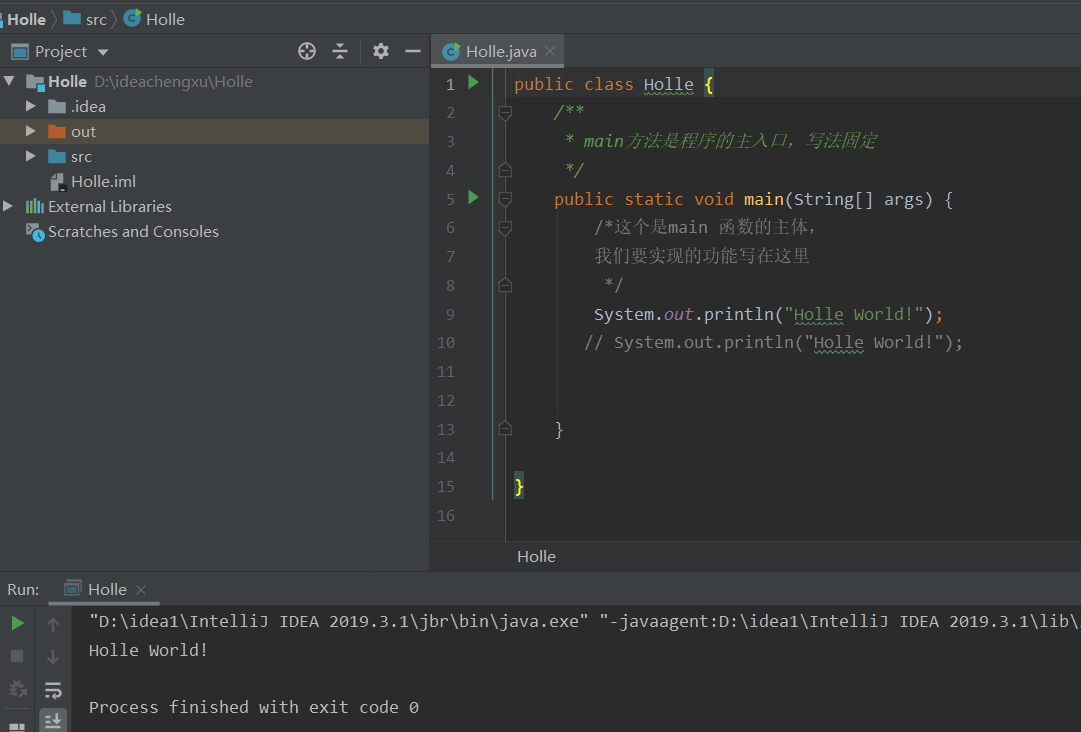Click the down stack trace arrow
Viewport: 1081px width, 732px height.
pos(53,657)
